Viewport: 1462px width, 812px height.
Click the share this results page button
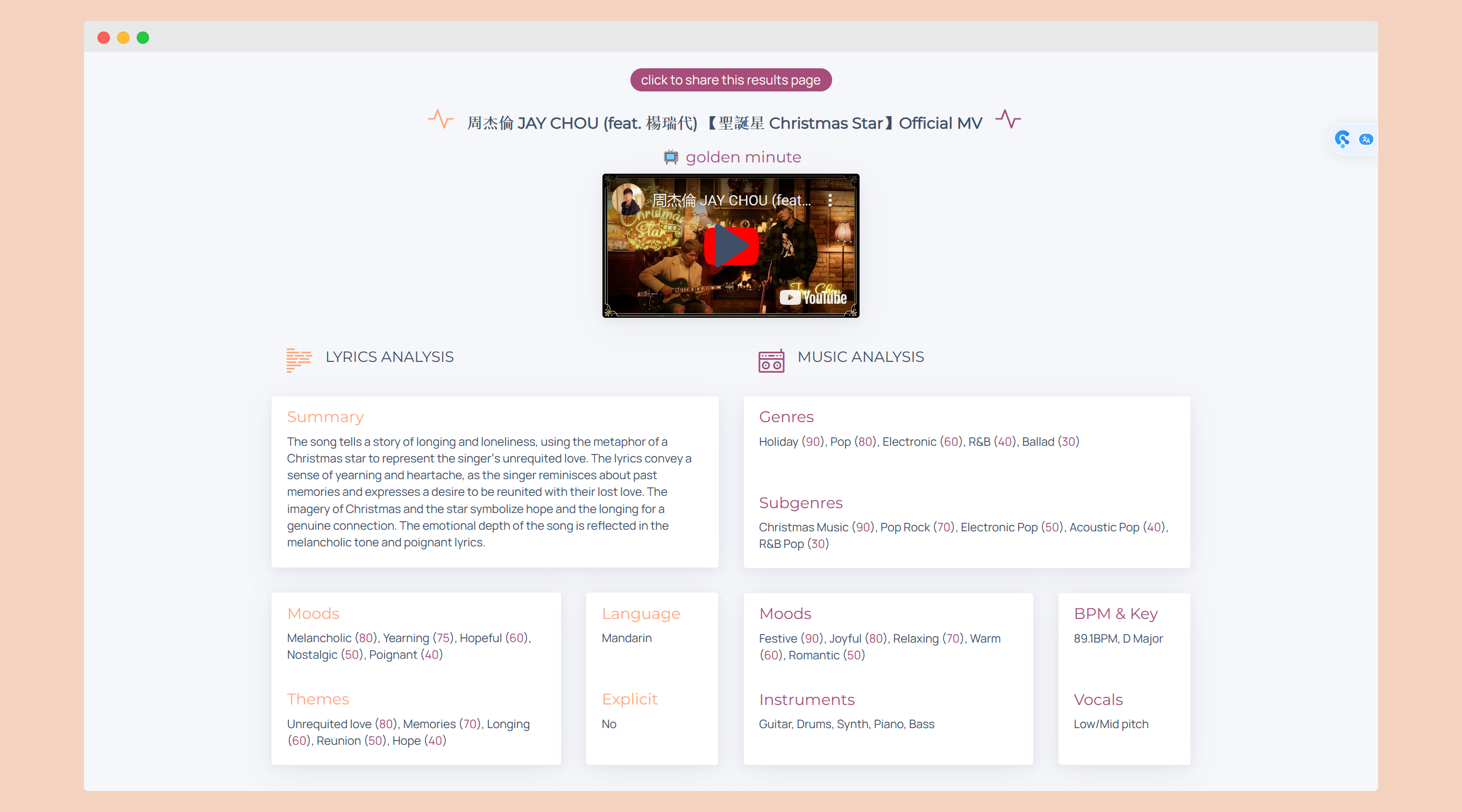(x=730, y=80)
